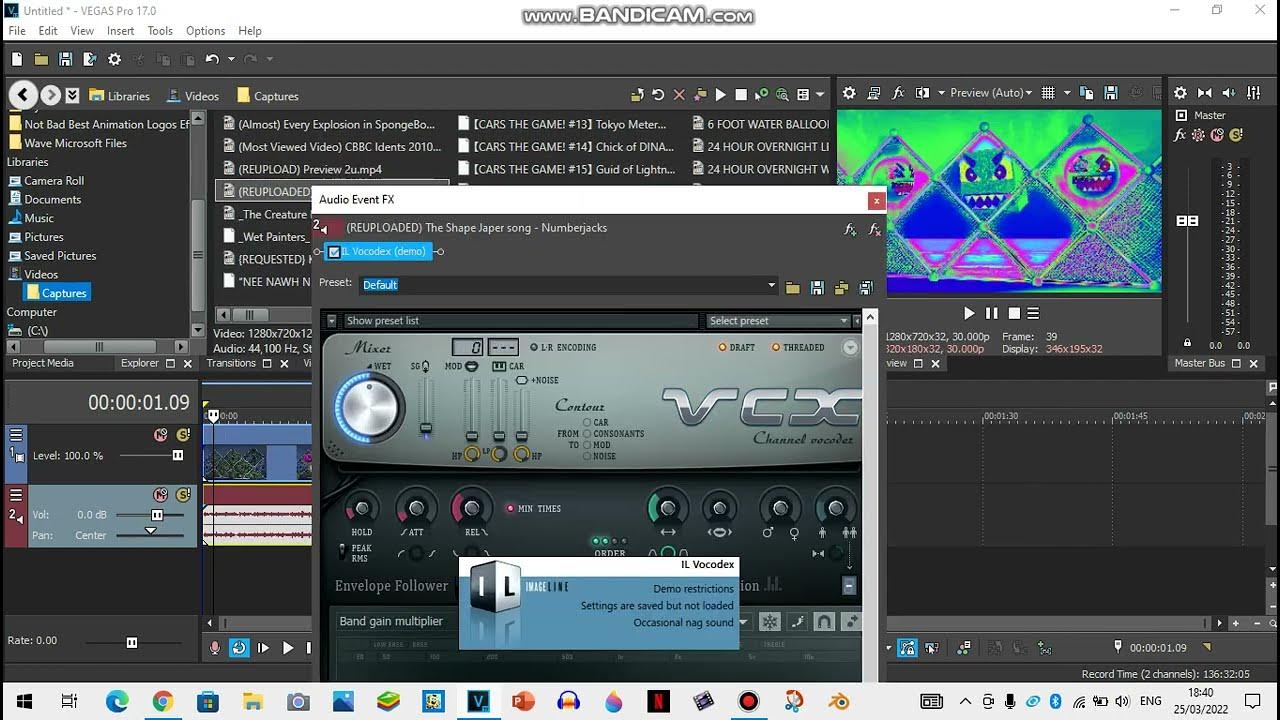Expand overlays dropdown arrow in preview
This screenshot has width=1280, height=720.
(x=1066, y=93)
